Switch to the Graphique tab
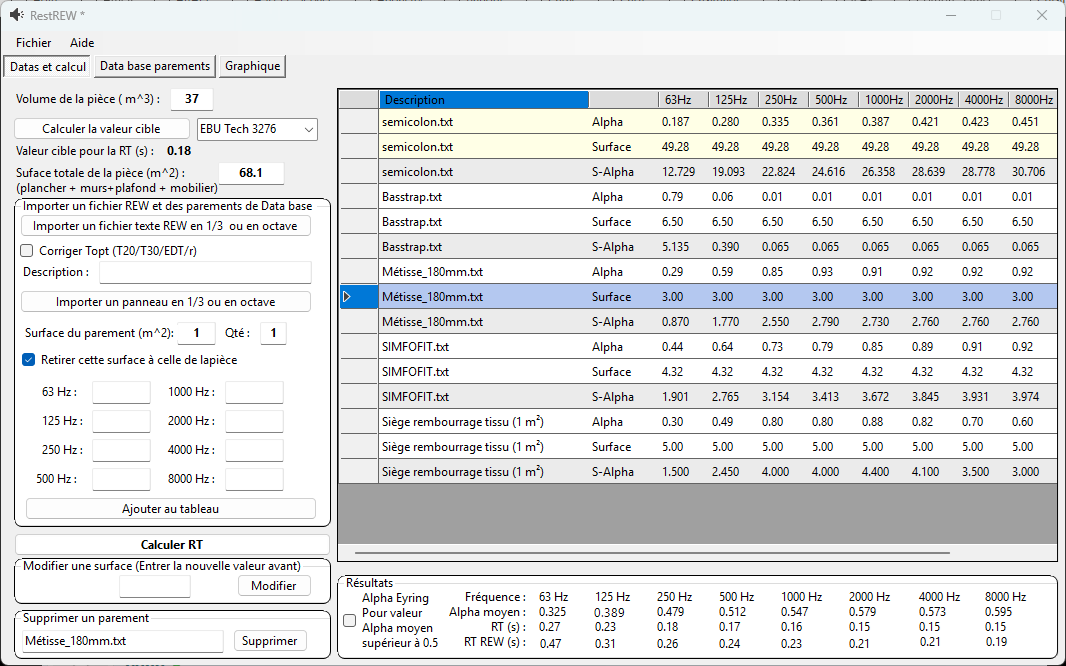The image size is (1066, 666). pos(252,66)
